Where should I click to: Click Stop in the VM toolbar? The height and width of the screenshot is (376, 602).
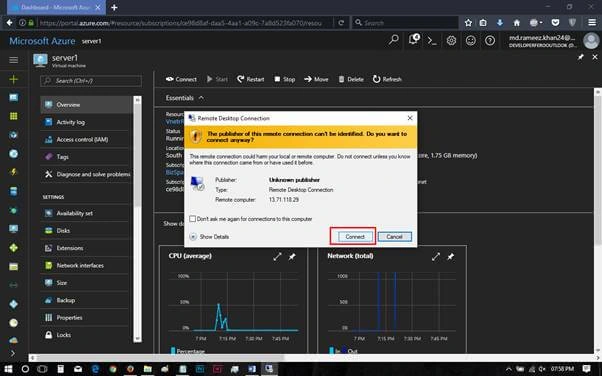pos(284,79)
